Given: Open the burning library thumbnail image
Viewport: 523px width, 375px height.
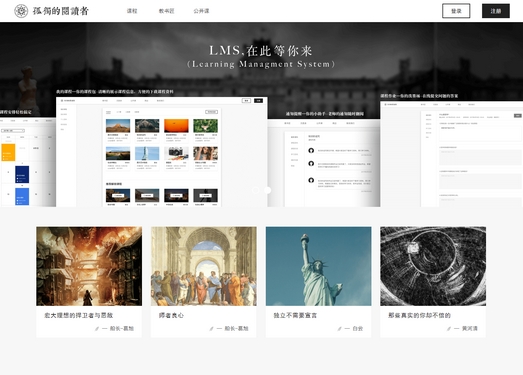Looking at the screenshot, I should (89, 266).
